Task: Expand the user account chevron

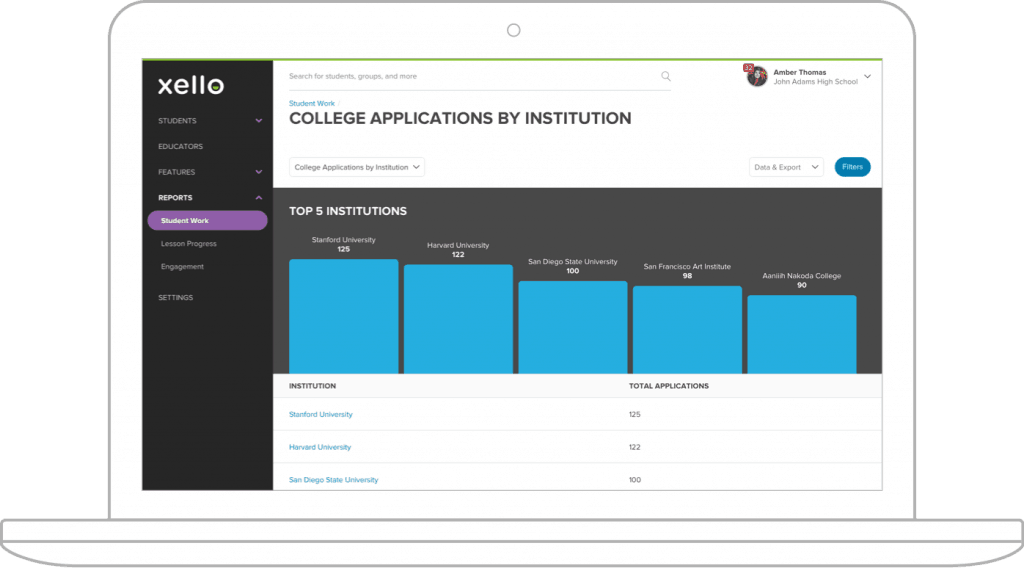Action: 867,76
